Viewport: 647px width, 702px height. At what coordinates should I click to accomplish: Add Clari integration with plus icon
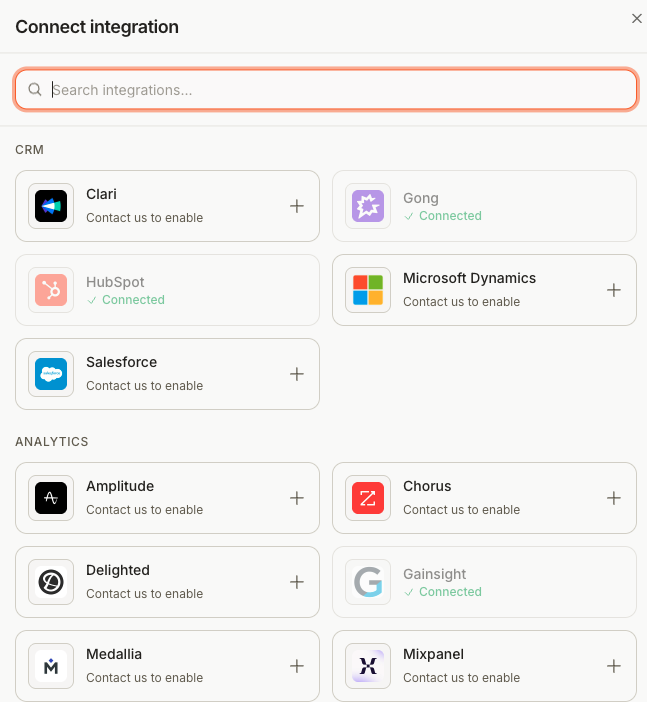tap(297, 206)
